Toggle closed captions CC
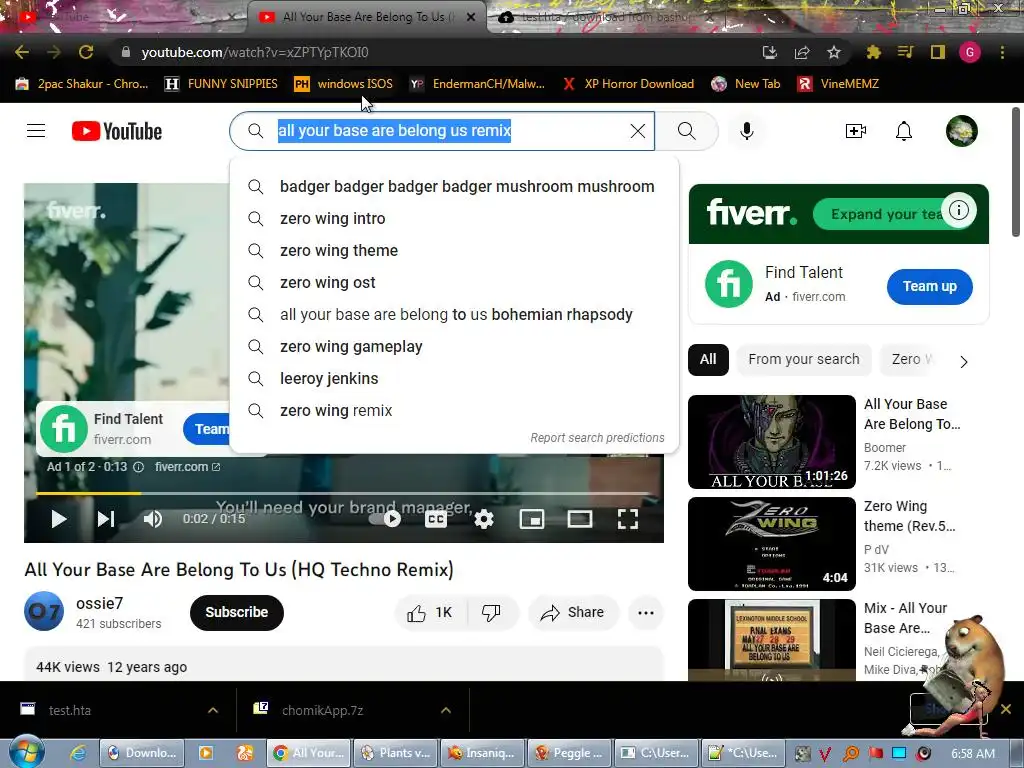The height and width of the screenshot is (768, 1024). point(436,519)
